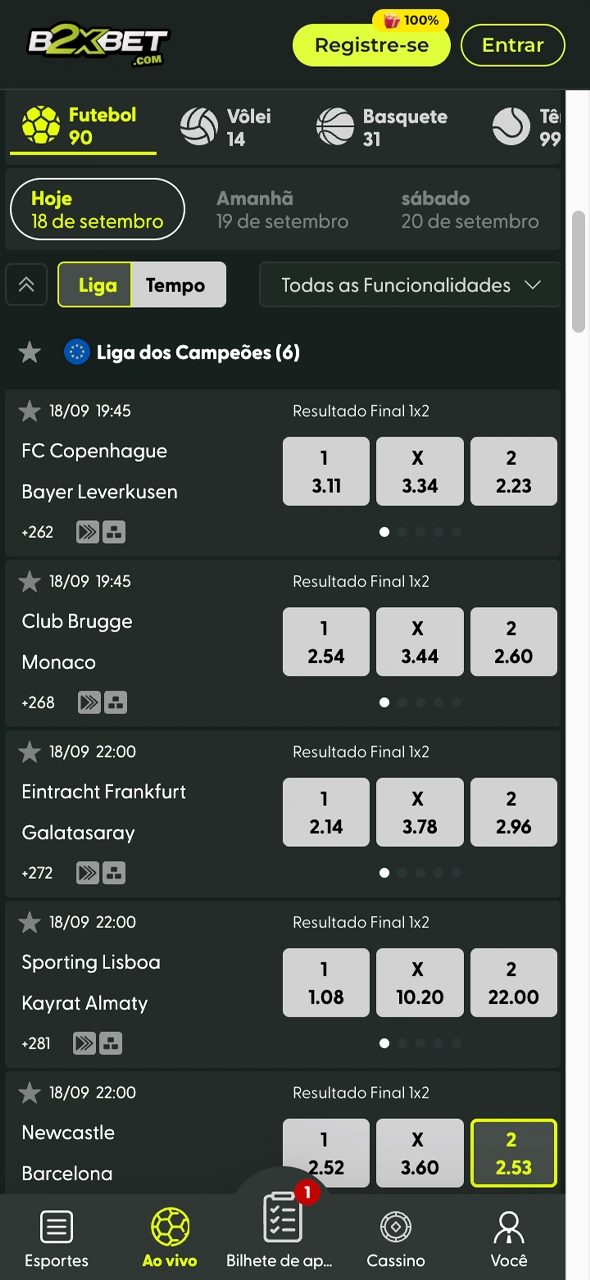Favorite the Newcastle vs Barcelona match
This screenshot has height=1280, width=590.
point(29,1092)
